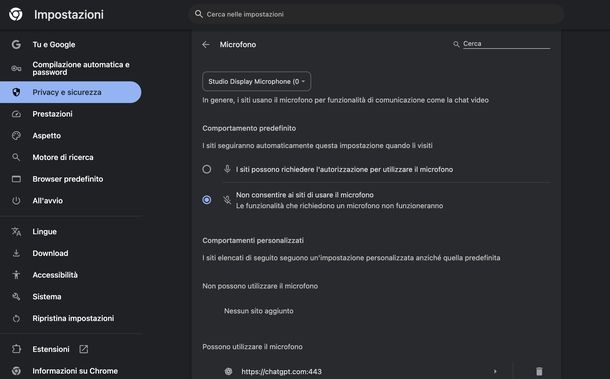This screenshot has width=610, height=379.
Task: Open Ripristina impostazioni section
Action: pyautogui.click(x=71, y=318)
